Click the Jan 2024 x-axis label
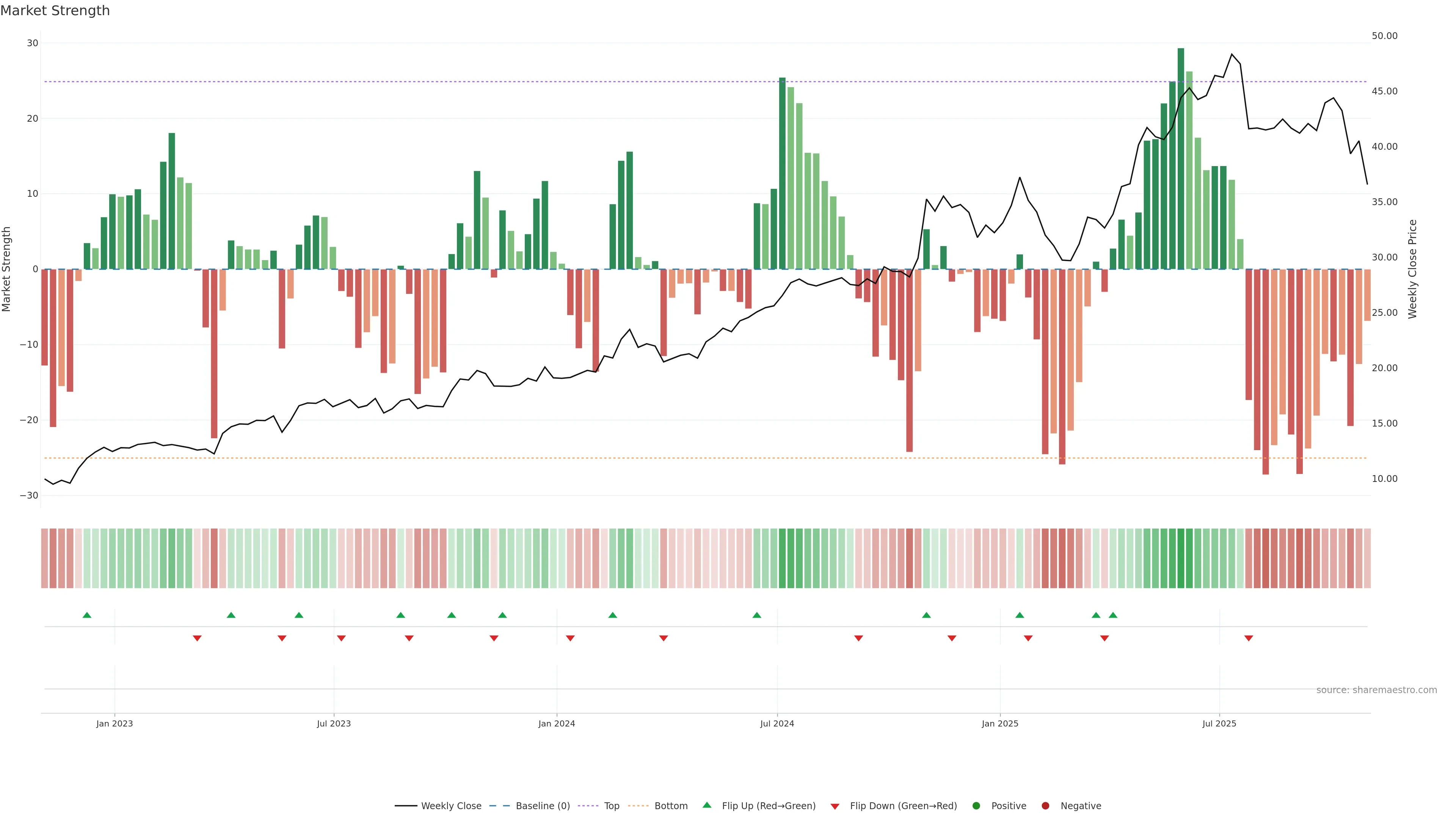 pos(556,723)
